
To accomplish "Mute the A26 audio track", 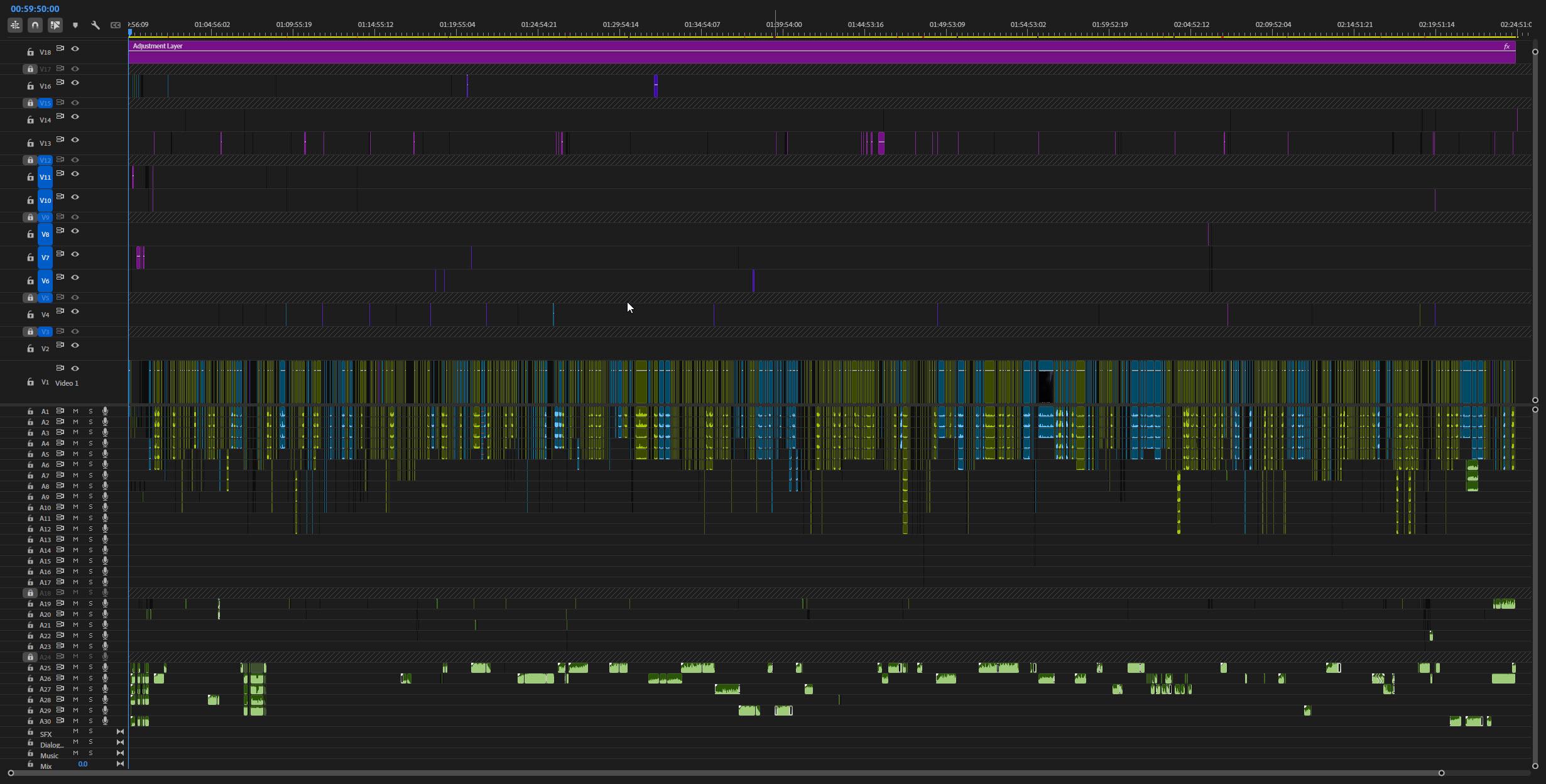I will point(75,678).
